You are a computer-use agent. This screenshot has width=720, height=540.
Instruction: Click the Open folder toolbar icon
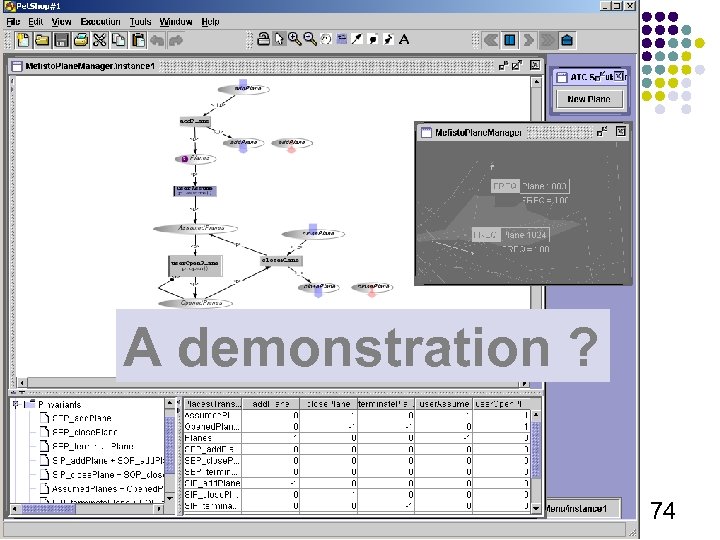42,40
